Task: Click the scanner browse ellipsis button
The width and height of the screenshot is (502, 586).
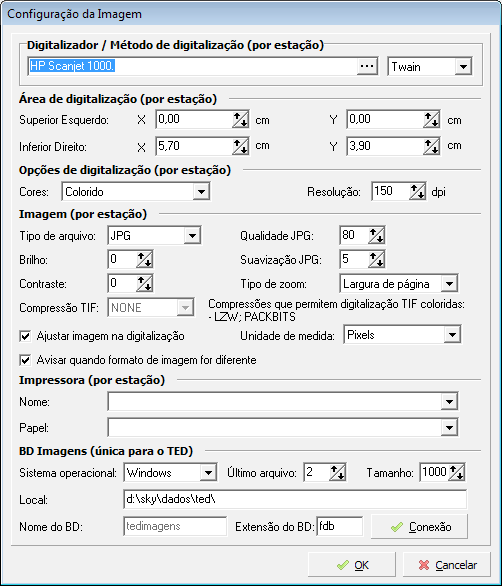Action: 367,67
